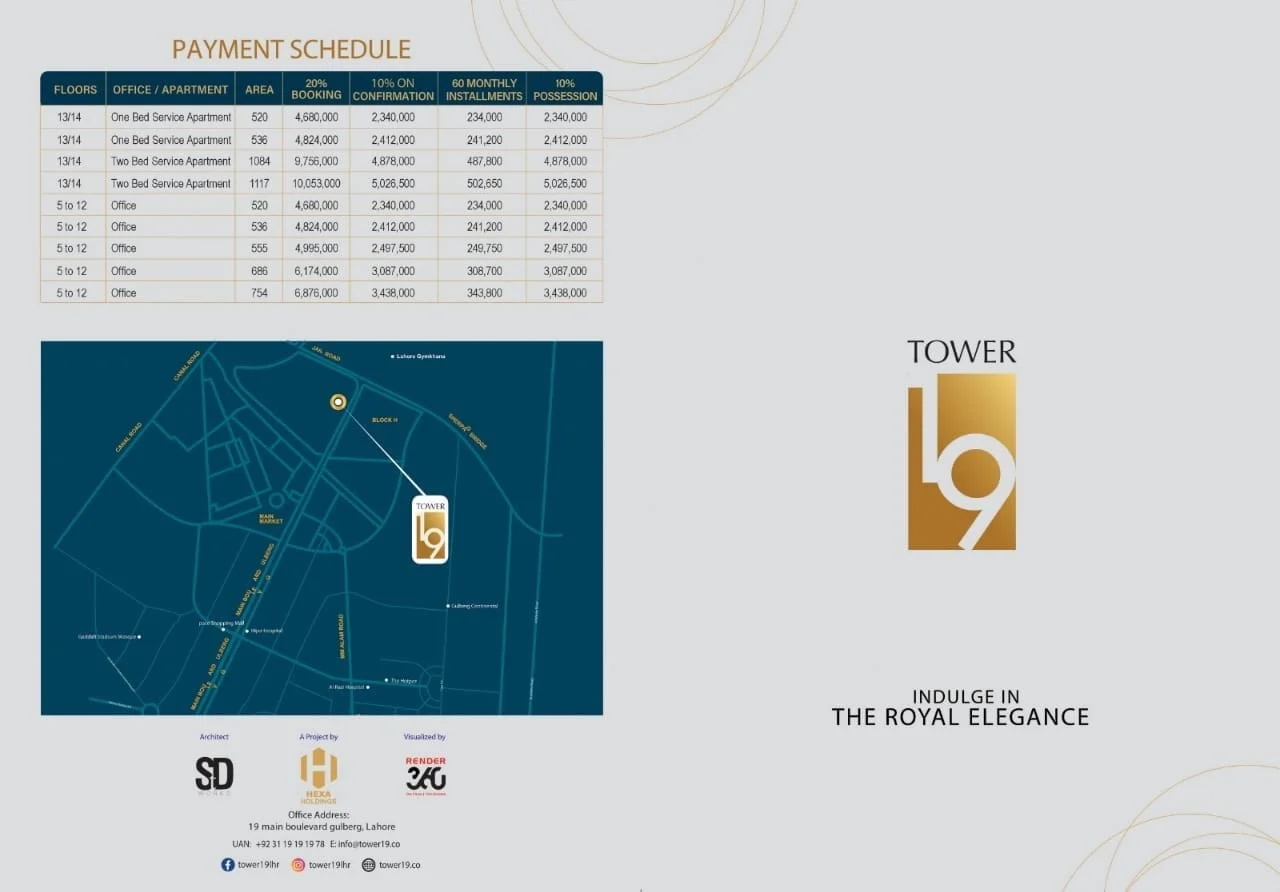Click THE ROYAL ELEGANCE tagline
Screen dimensions: 1280x892
point(960,716)
